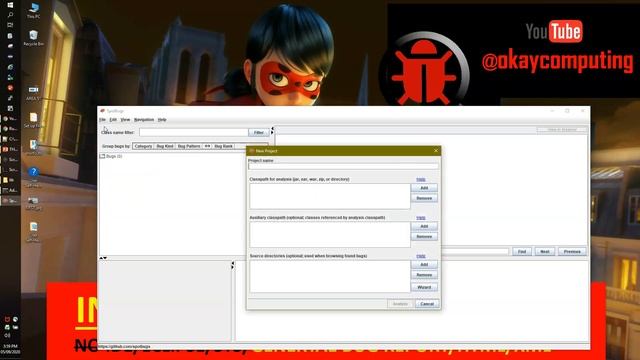Click Add for Source directories
The width and height of the screenshot is (640, 360).
424,264
